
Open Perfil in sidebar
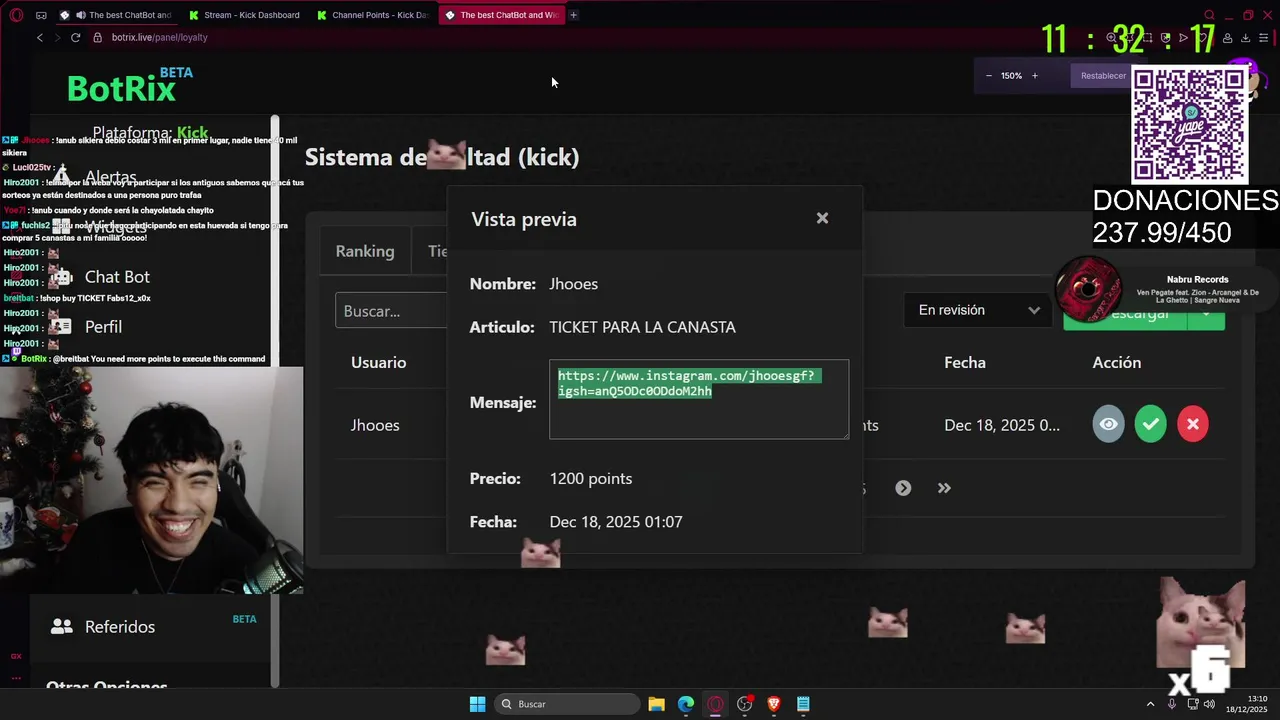tap(103, 327)
